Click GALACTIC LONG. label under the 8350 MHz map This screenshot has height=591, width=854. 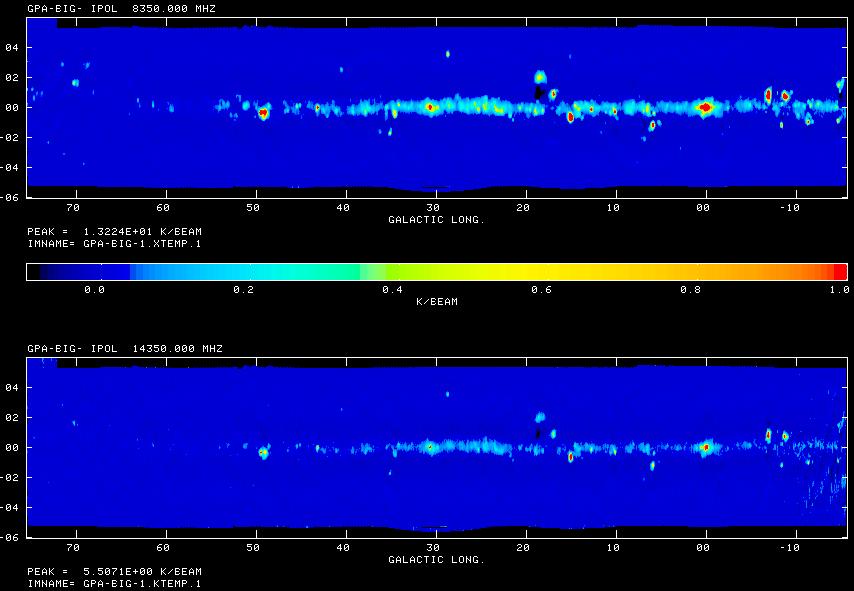click(436, 220)
